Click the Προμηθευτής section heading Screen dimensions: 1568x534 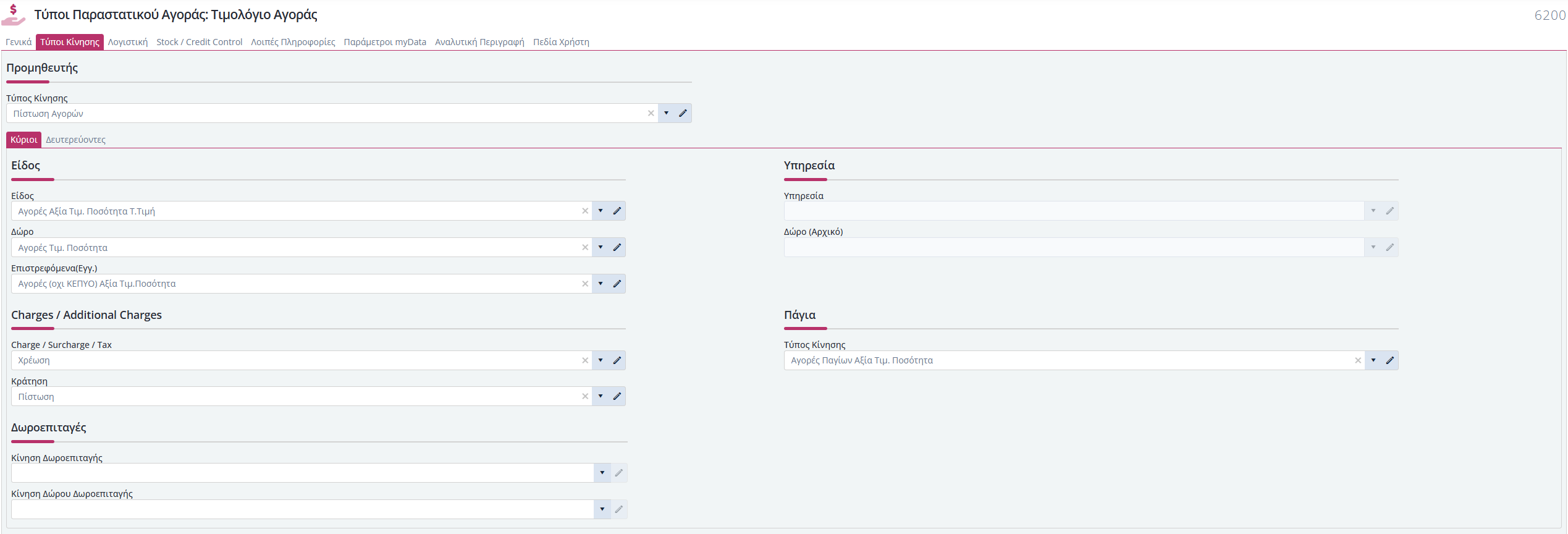[x=42, y=67]
